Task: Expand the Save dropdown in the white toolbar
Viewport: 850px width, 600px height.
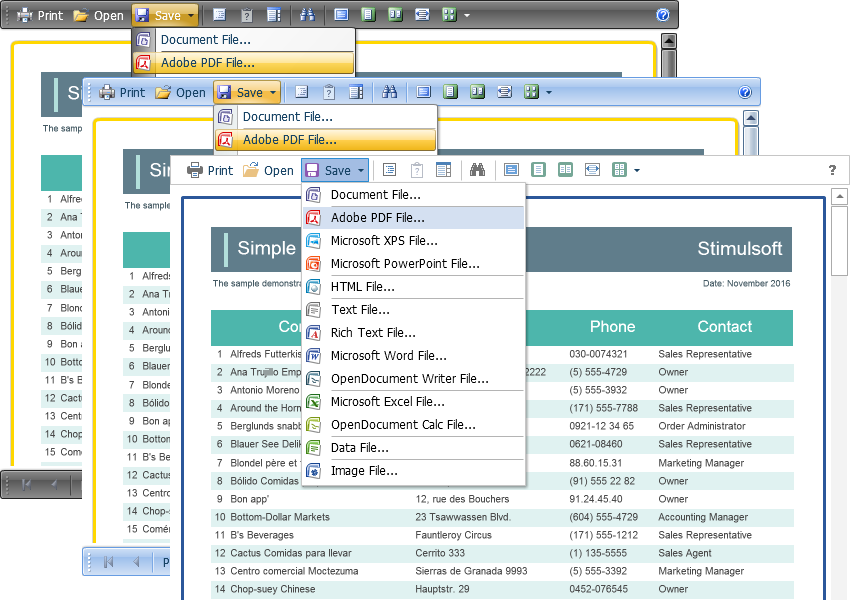Action: pyautogui.click(x=336, y=170)
